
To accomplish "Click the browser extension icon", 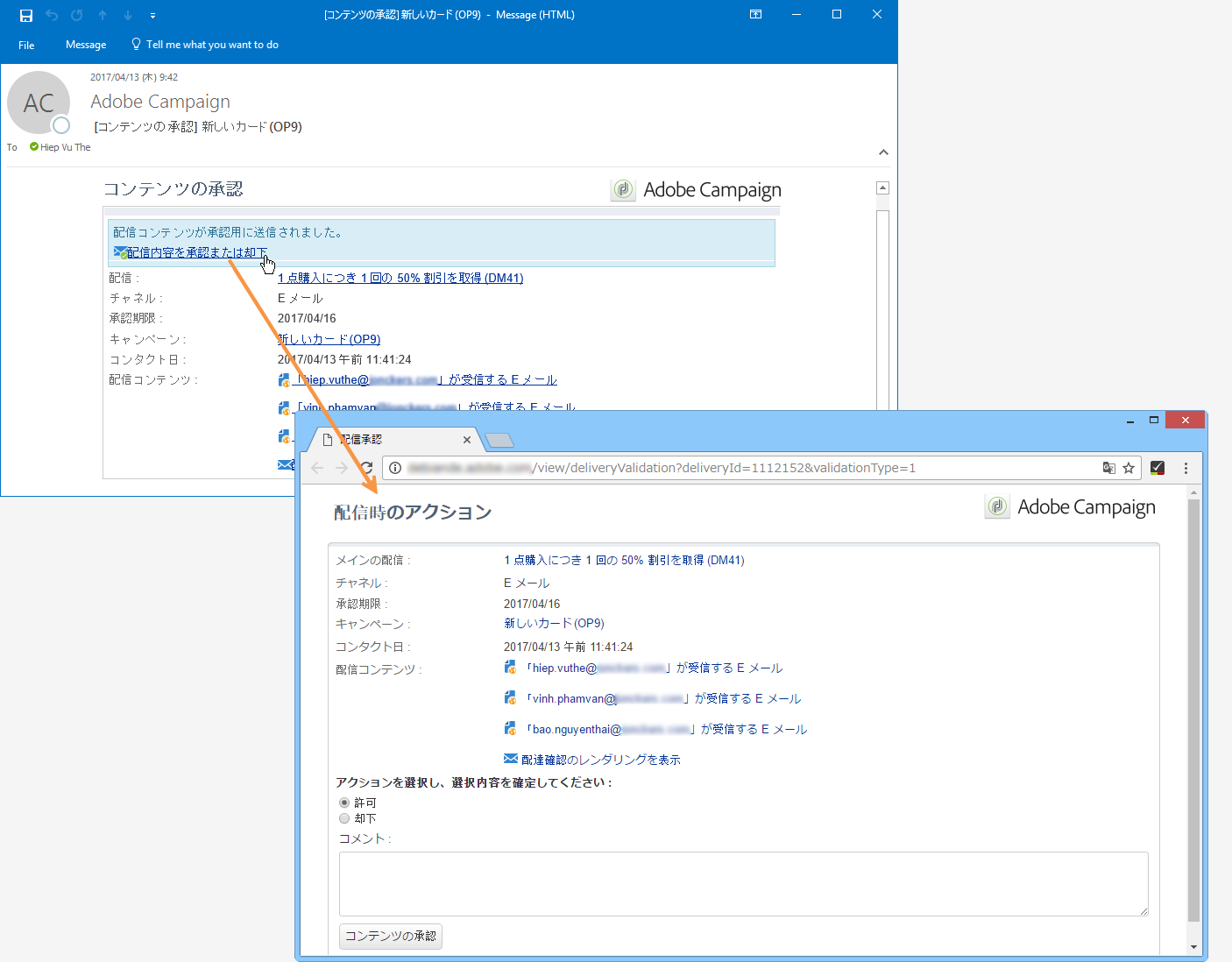I will [1158, 468].
